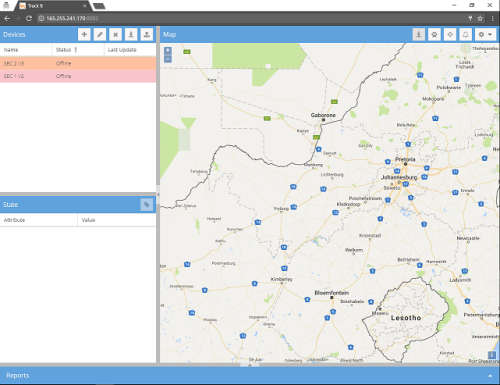This screenshot has width=500, height=385.
Task: Sort devices by Name column
Action: [x=26, y=50]
